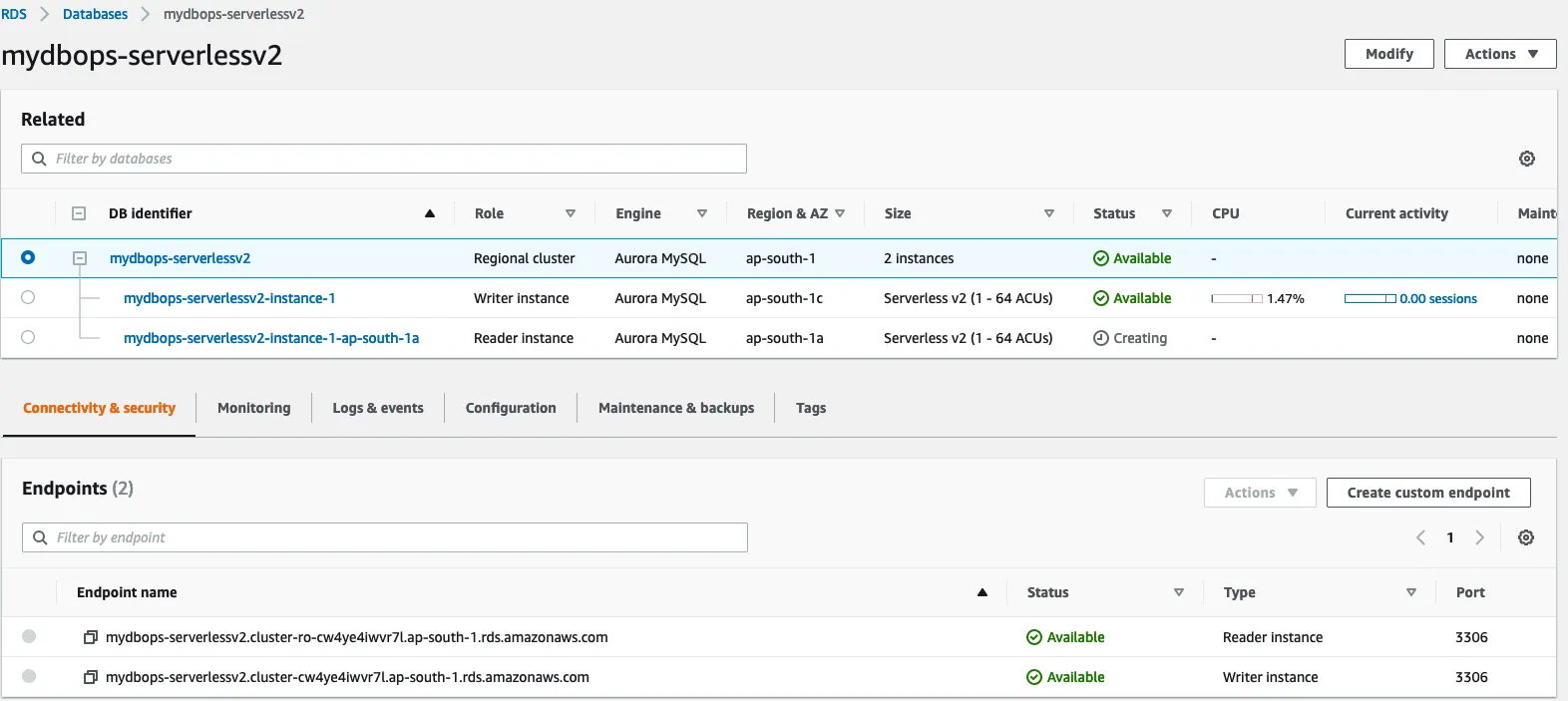Select the writer endpoint radio button
1568x701 pixels.
29,676
